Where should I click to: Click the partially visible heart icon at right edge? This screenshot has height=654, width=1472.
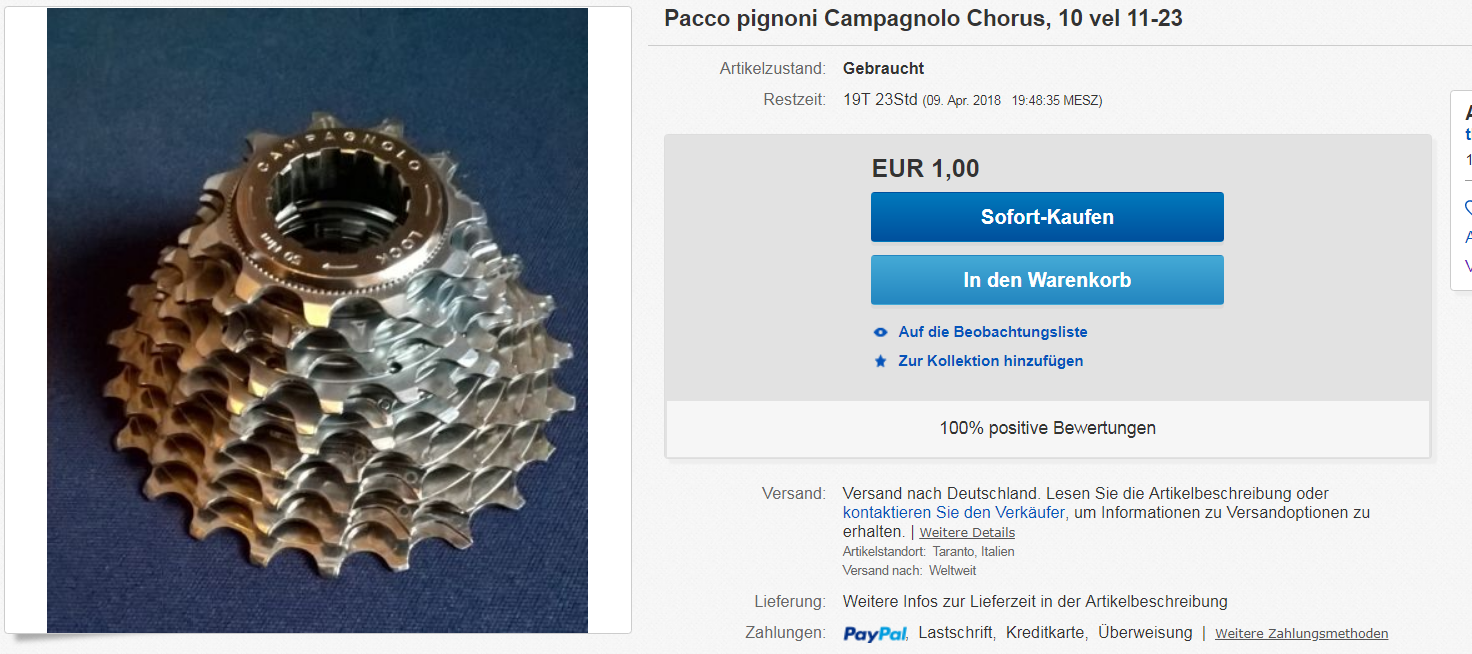pyautogui.click(x=1468, y=208)
